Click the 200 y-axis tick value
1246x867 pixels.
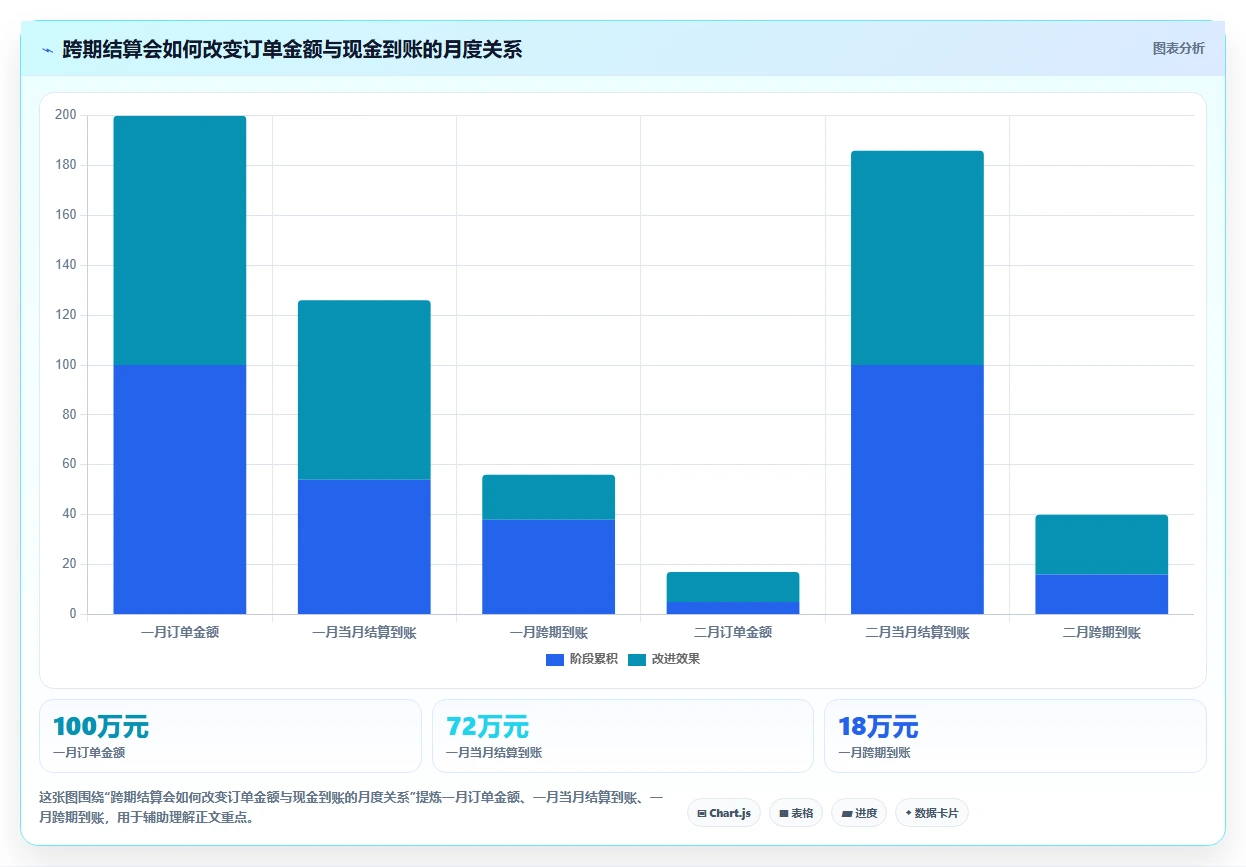click(x=65, y=115)
